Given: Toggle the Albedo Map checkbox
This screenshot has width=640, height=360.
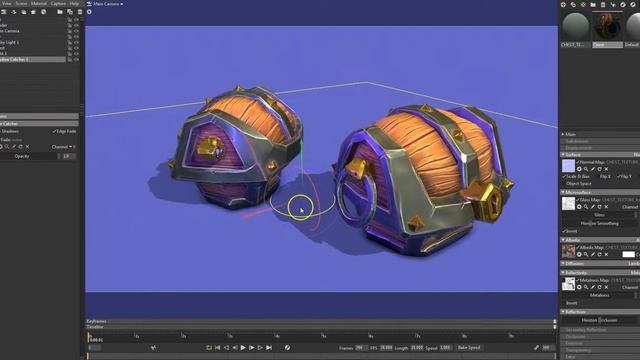Looking at the screenshot, I should tap(578, 247).
